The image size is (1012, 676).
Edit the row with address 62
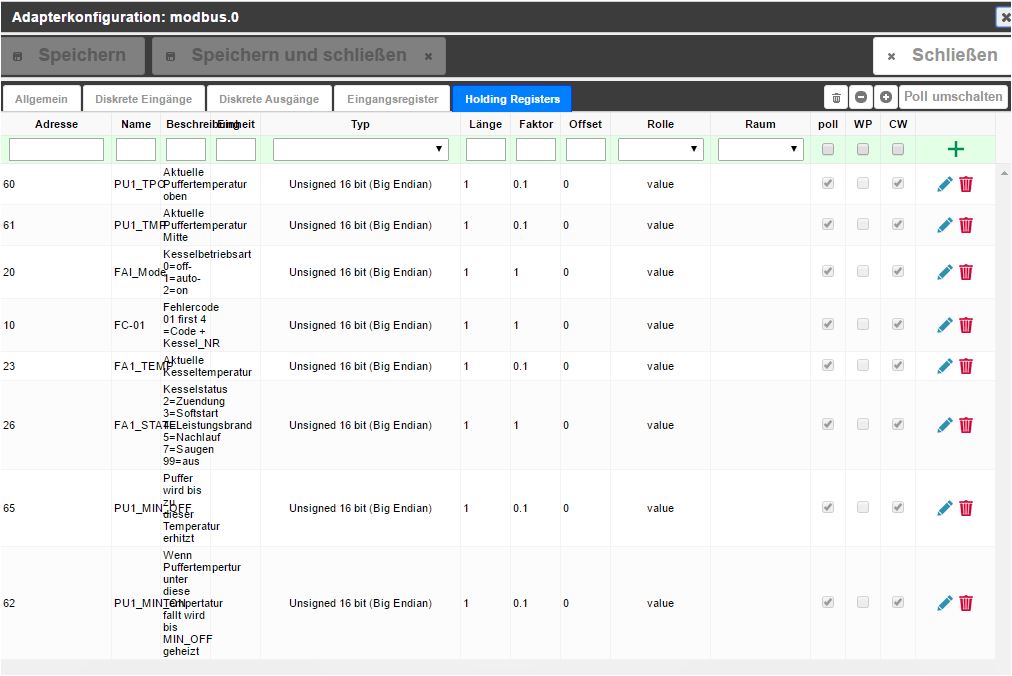(x=944, y=604)
